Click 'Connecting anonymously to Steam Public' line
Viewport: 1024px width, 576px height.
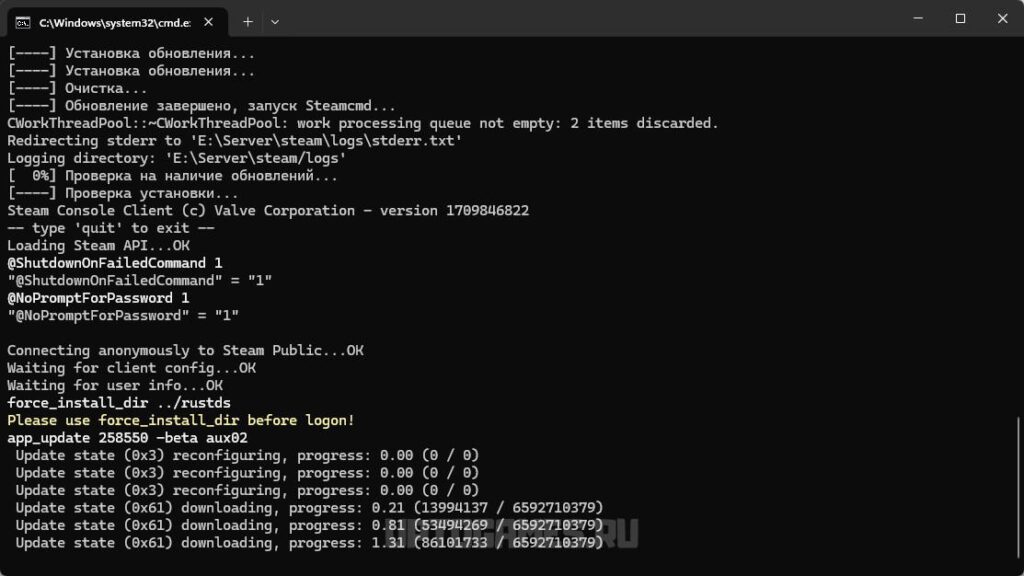click(185, 350)
